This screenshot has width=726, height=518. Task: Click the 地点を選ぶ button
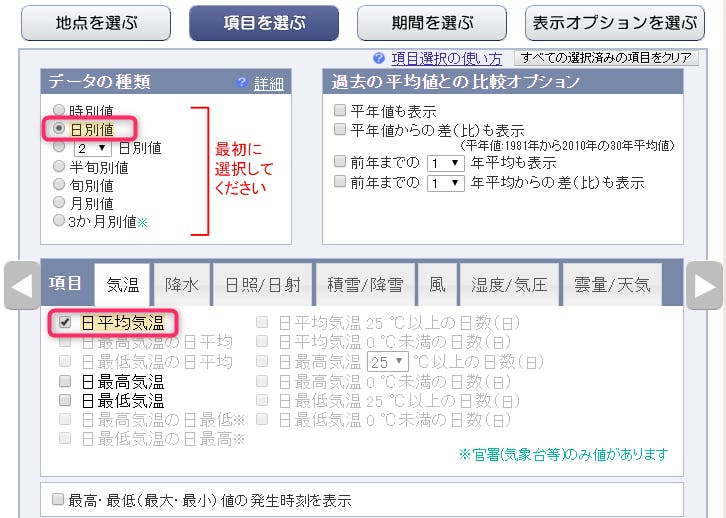[96, 23]
